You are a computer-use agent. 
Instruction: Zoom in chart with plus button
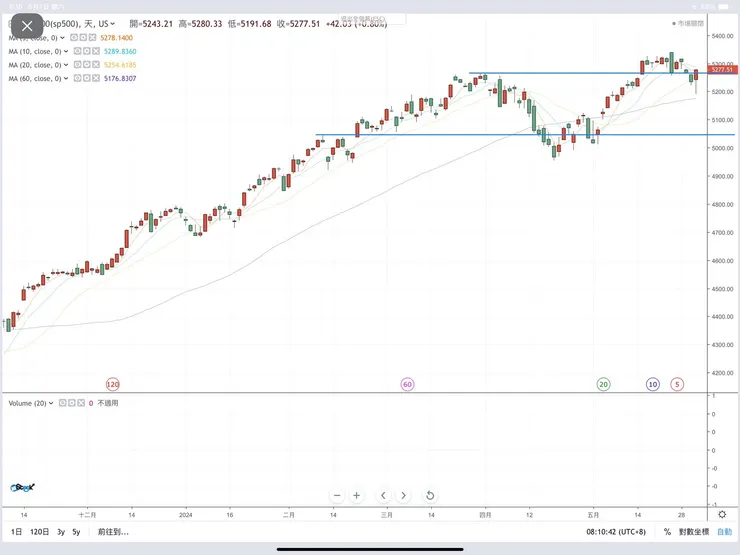pyautogui.click(x=357, y=496)
